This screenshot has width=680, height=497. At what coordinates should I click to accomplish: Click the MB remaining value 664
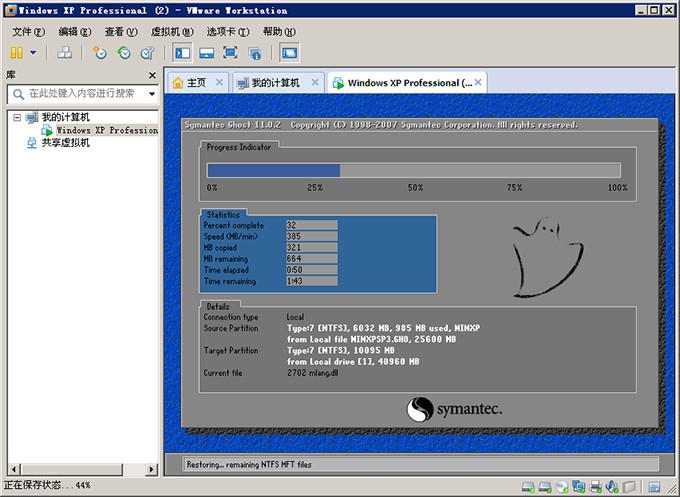click(311, 258)
